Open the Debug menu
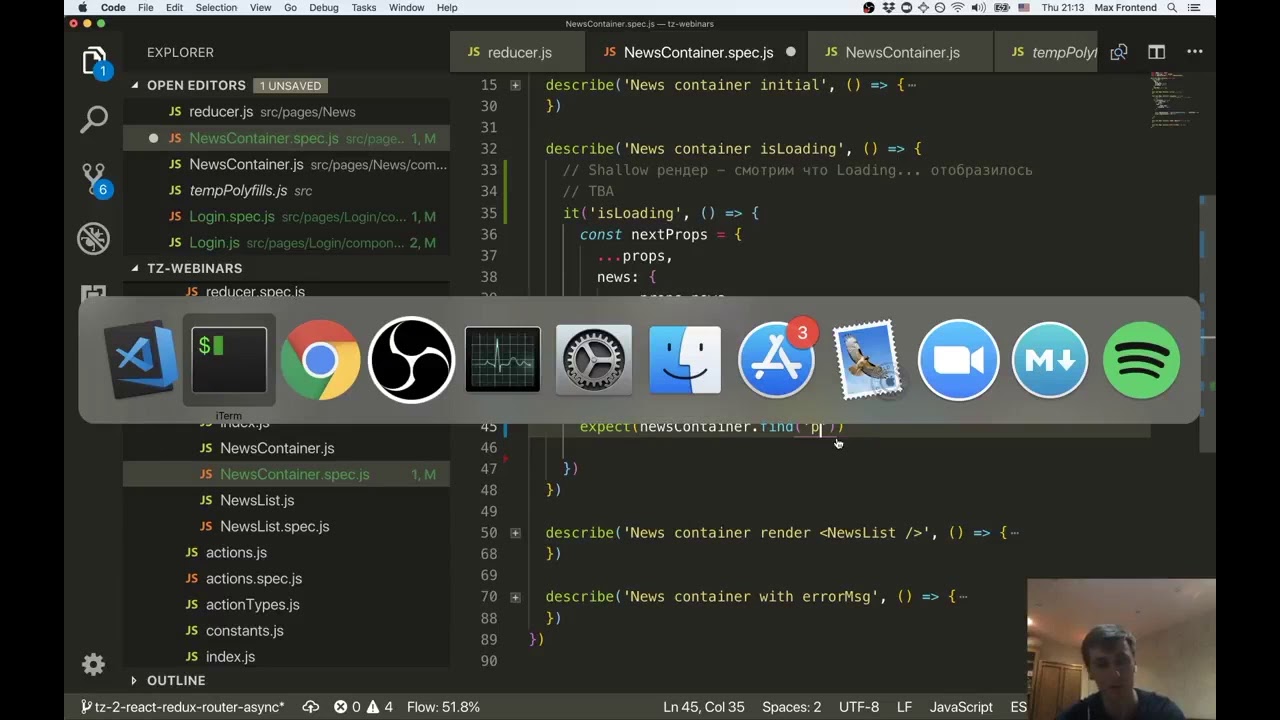The image size is (1280, 720). (x=323, y=8)
